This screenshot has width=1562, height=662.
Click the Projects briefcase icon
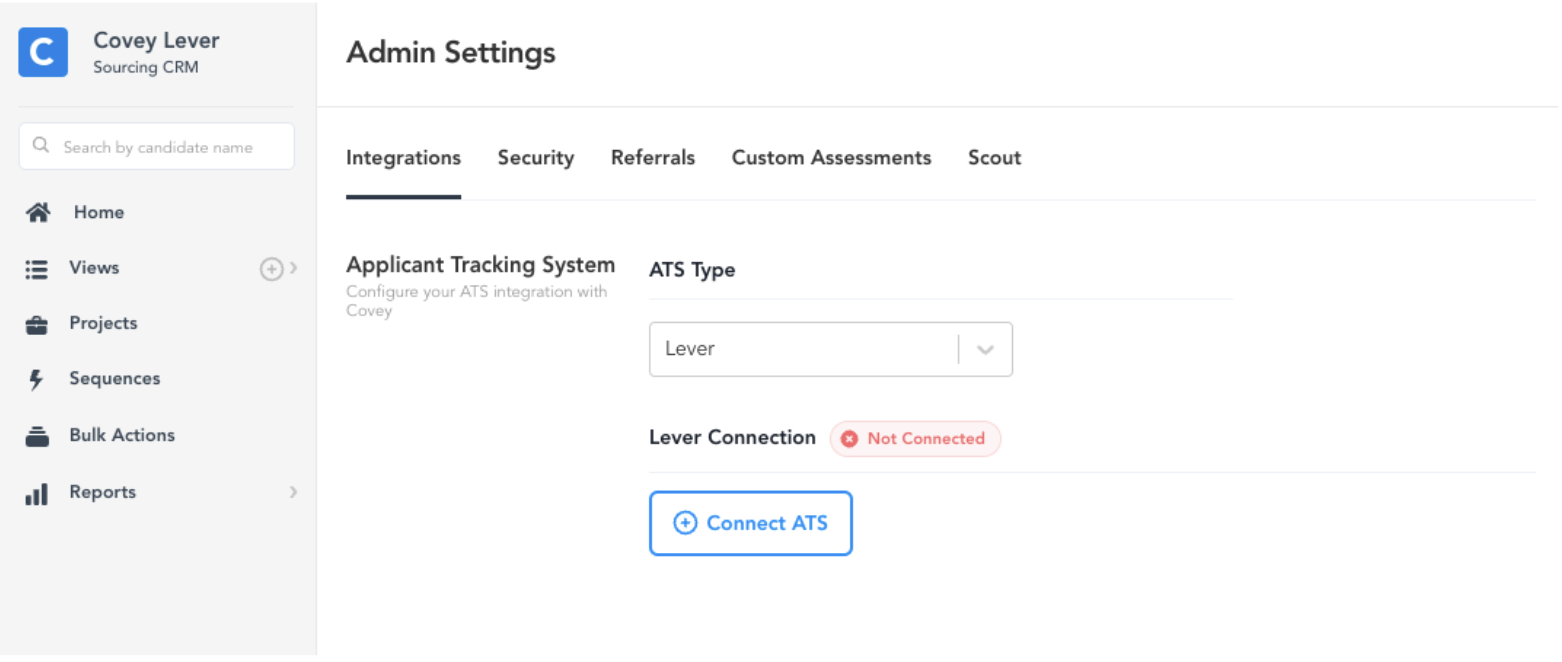tap(37, 324)
